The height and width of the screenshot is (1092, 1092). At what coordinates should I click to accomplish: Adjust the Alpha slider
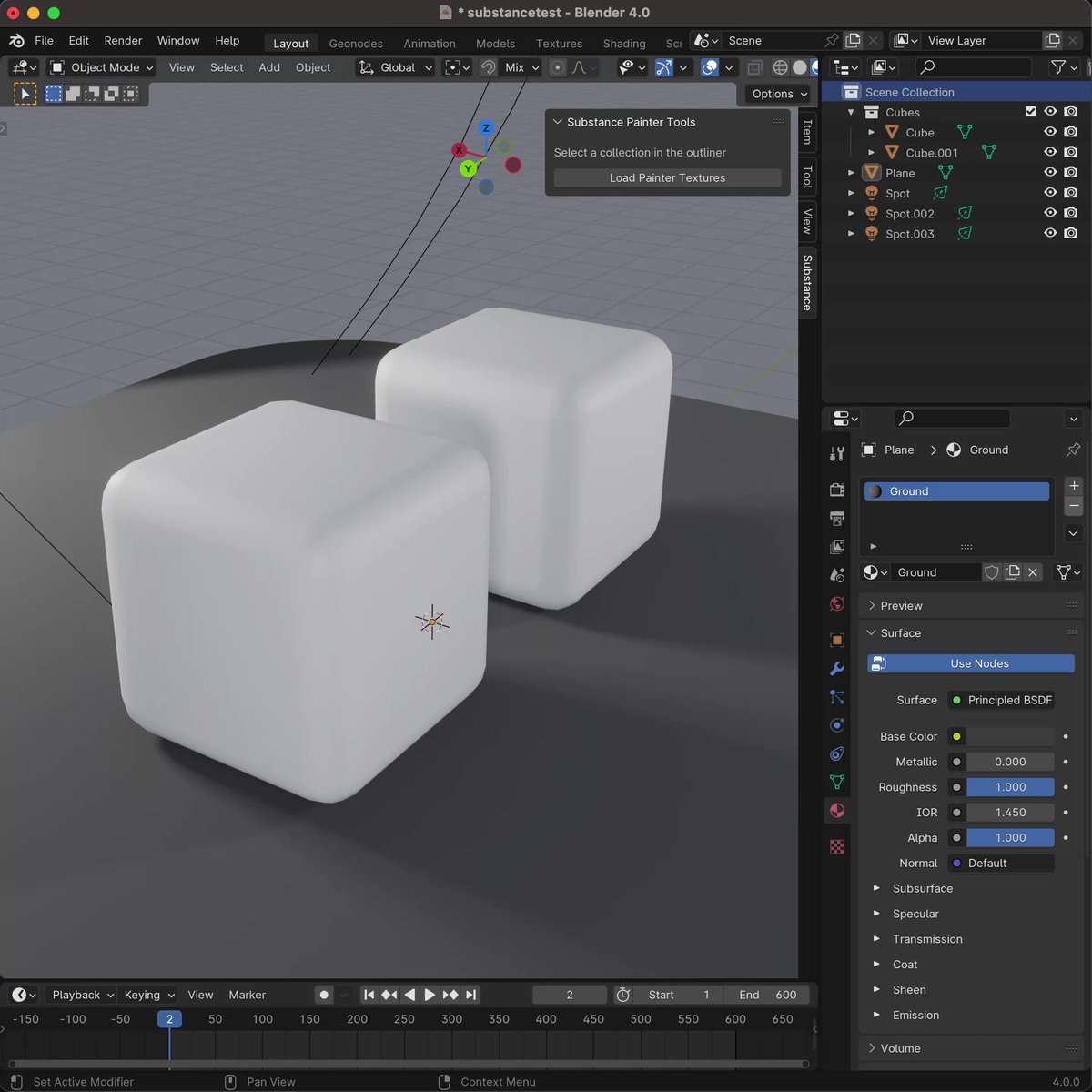point(1010,837)
